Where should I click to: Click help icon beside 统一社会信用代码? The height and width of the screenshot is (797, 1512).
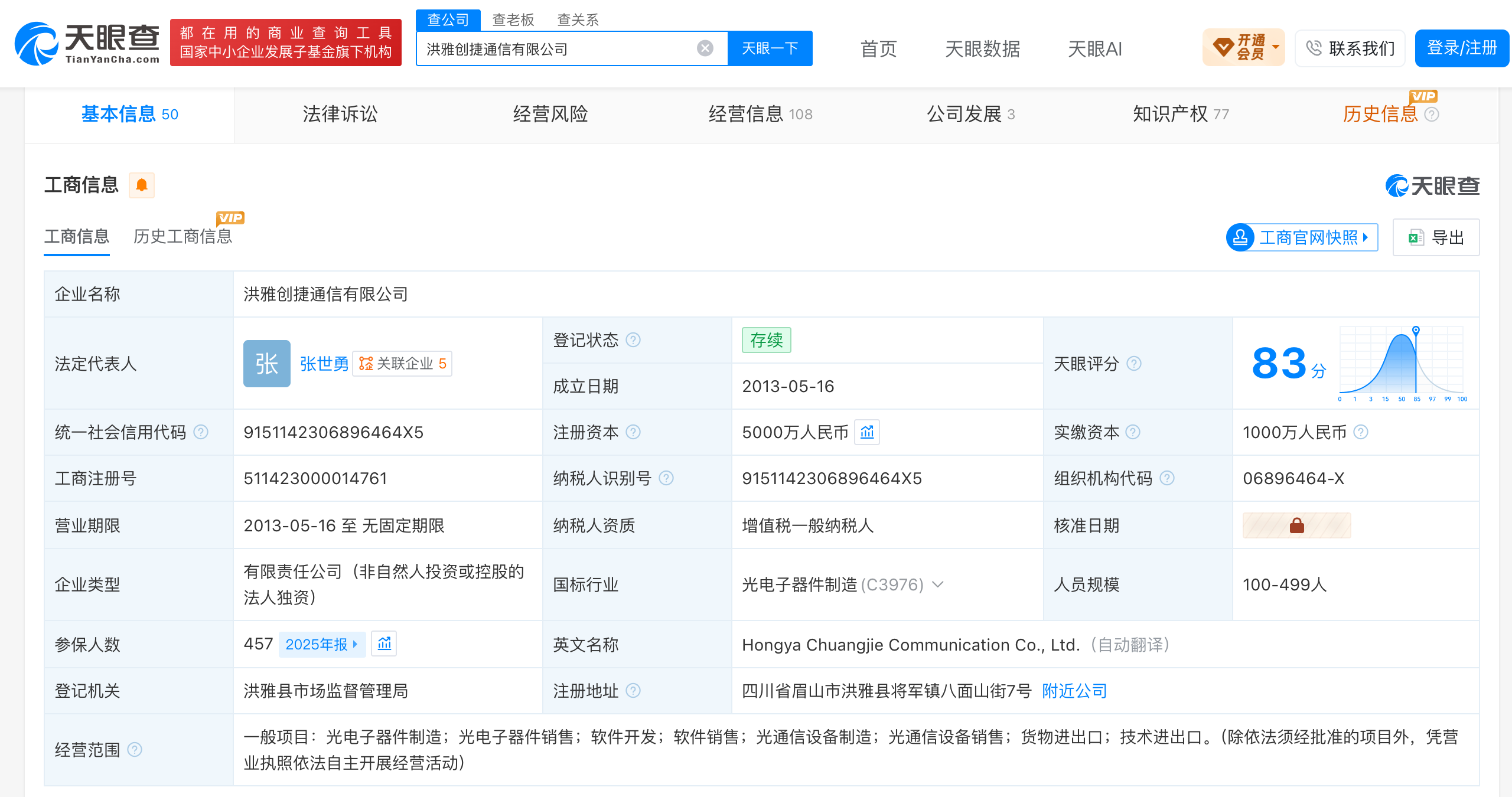(201, 432)
